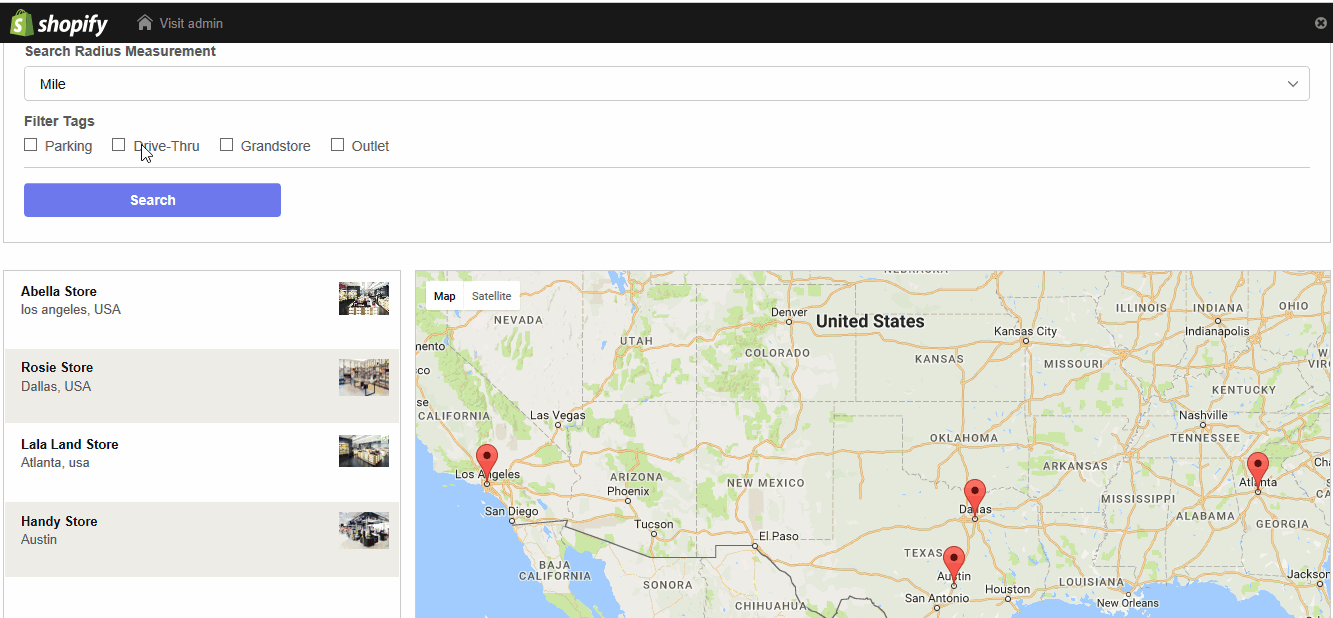1333x618 pixels.
Task: Click the 'Filter Tags' heading
Action: [x=60, y=121]
